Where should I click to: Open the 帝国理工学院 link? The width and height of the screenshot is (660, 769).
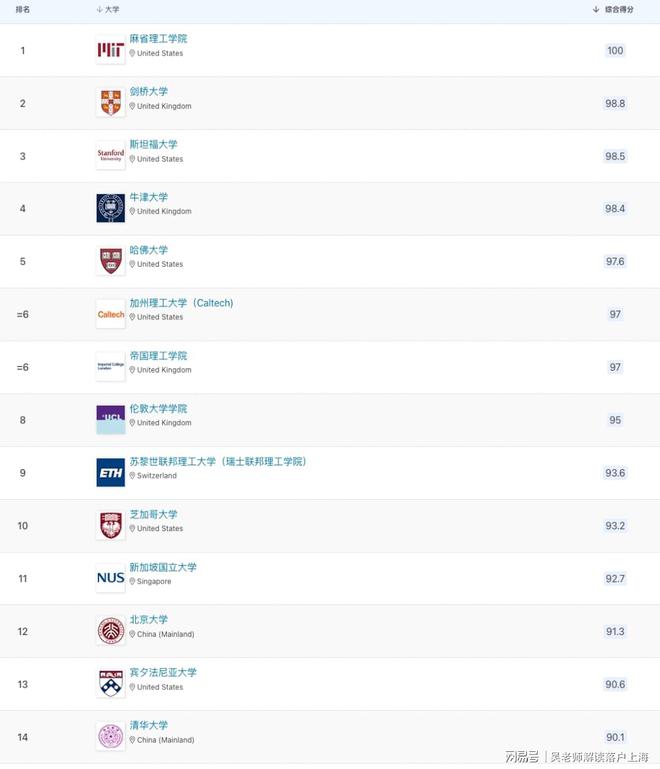tap(158, 356)
